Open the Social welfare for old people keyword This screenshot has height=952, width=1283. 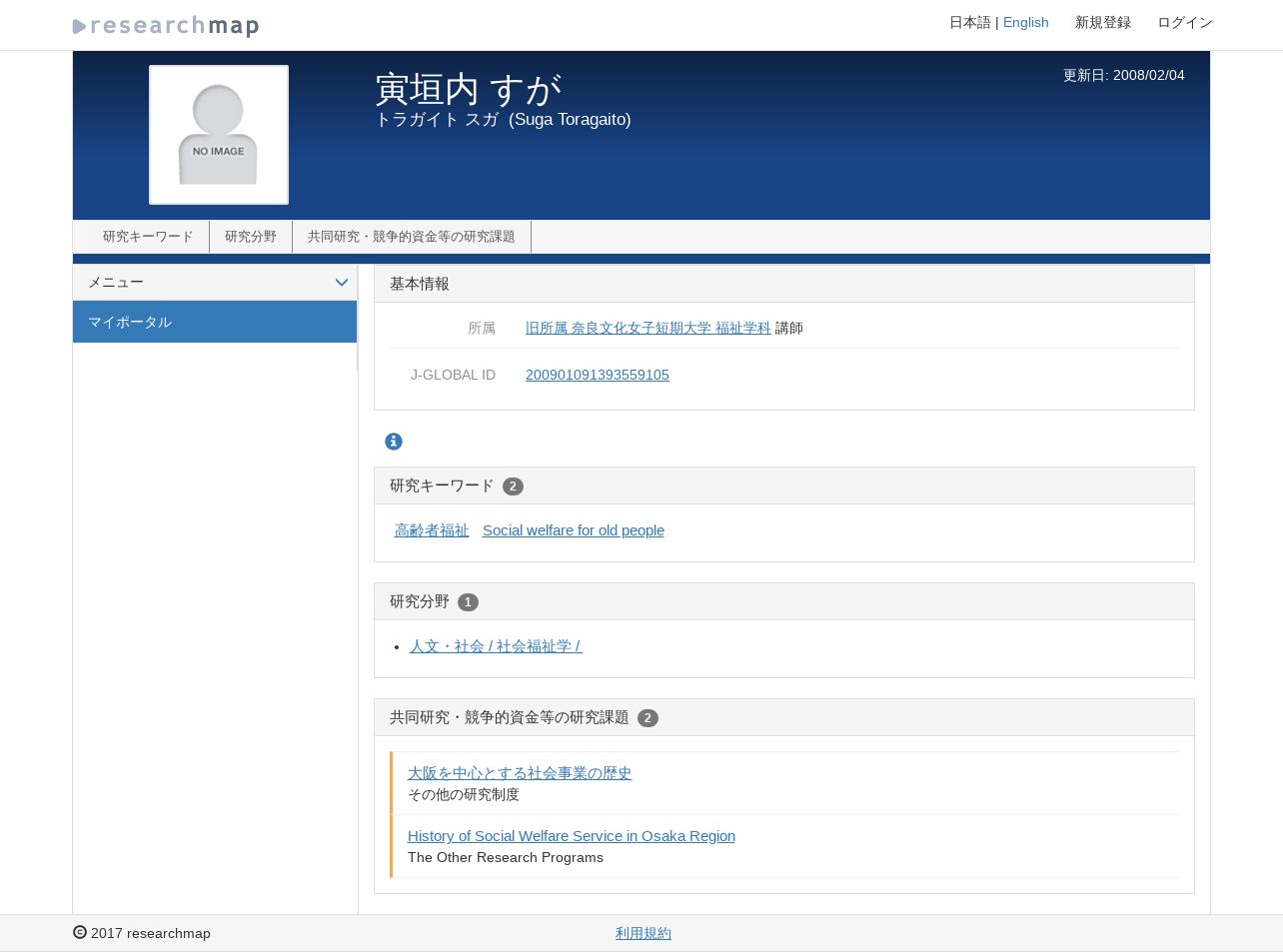[x=574, y=530]
